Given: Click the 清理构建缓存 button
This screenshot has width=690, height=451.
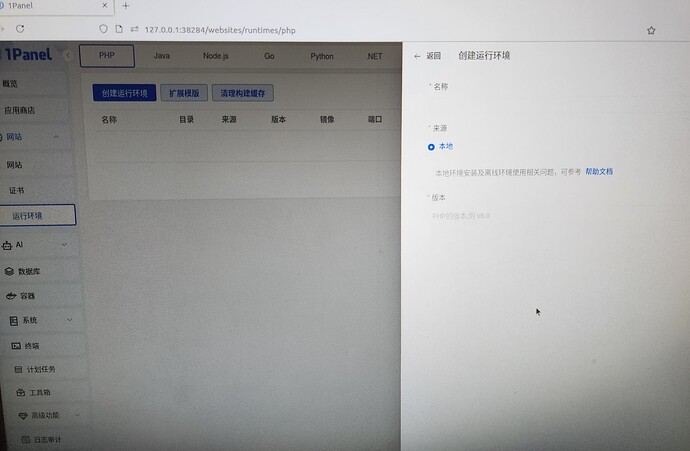Looking at the screenshot, I should [x=242, y=93].
